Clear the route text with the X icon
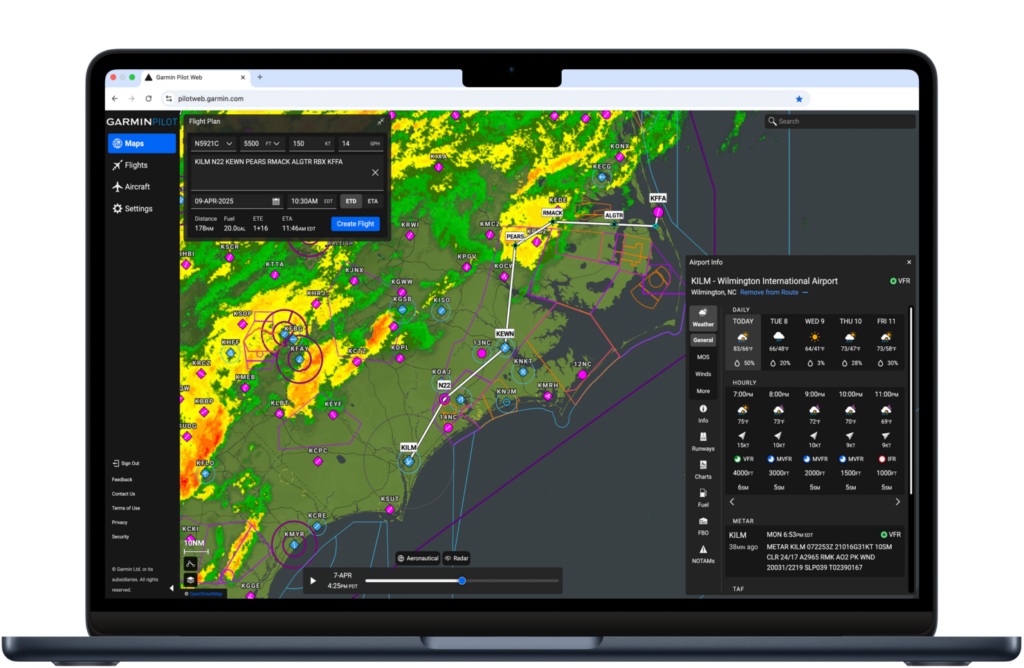Image resolution: width=1024 pixels, height=668 pixels. tap(375, 172)
